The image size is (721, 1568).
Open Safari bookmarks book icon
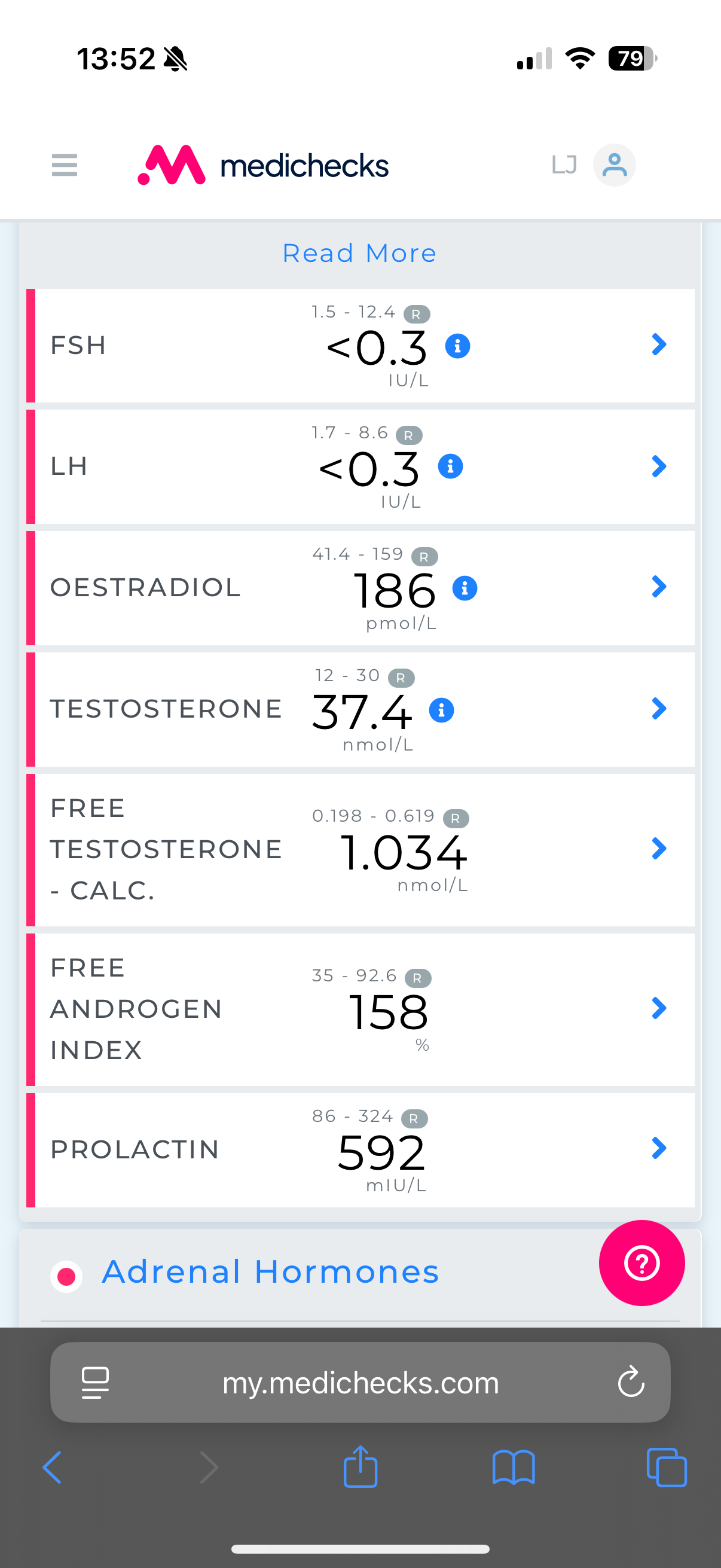click(x=514, y=1468)
